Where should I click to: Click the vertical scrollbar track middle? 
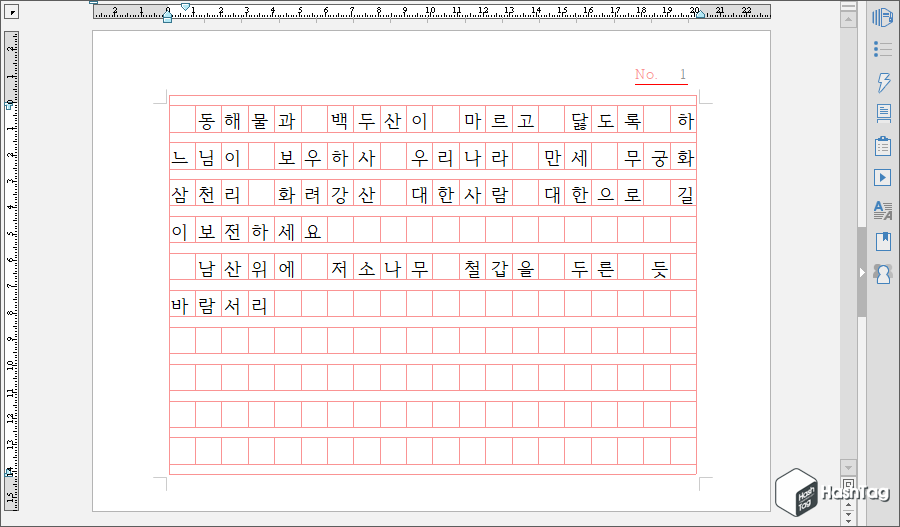pos(848,243)
